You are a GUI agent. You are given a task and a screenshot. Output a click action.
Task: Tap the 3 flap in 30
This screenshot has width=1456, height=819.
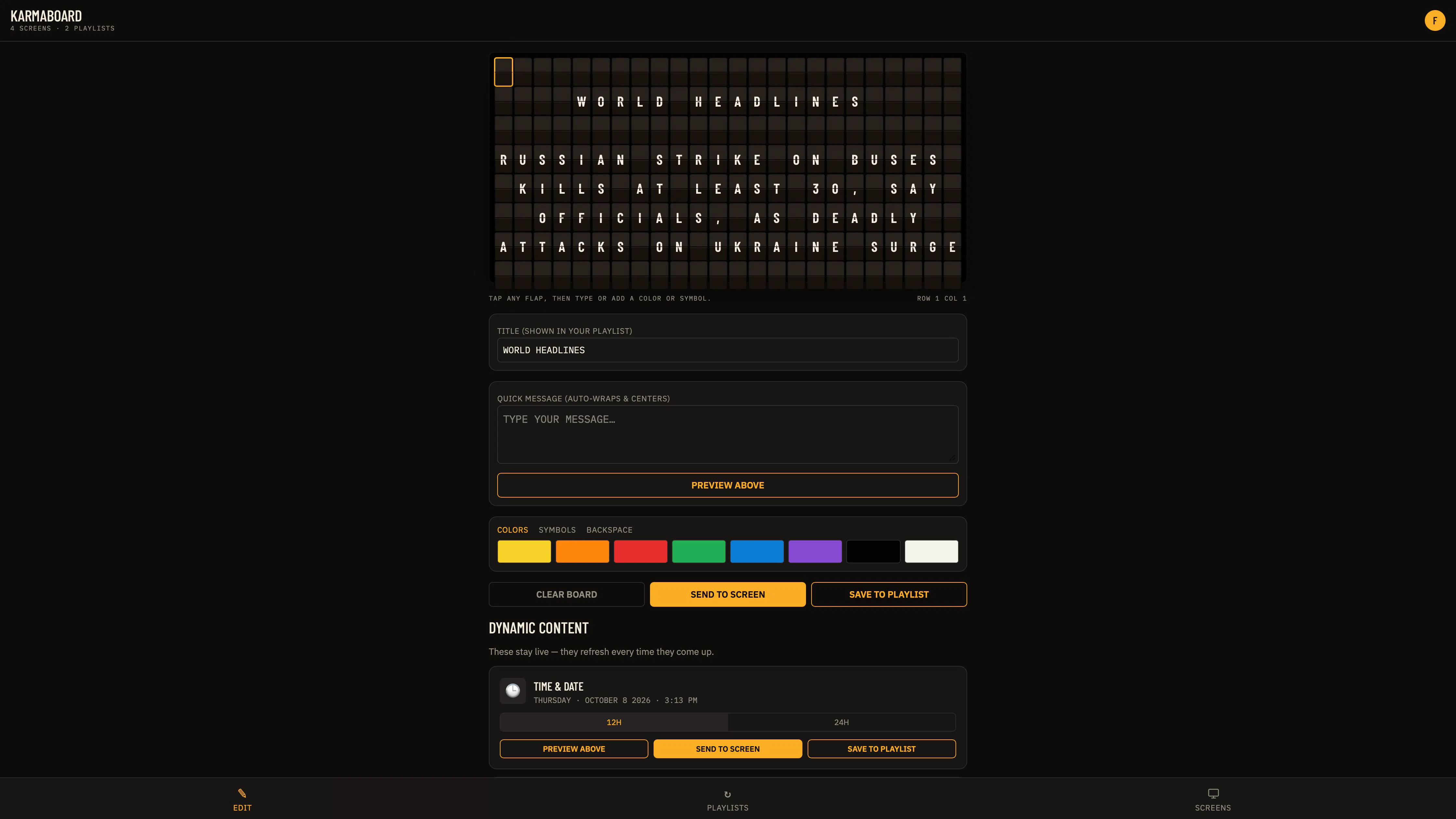pos(816,189)
